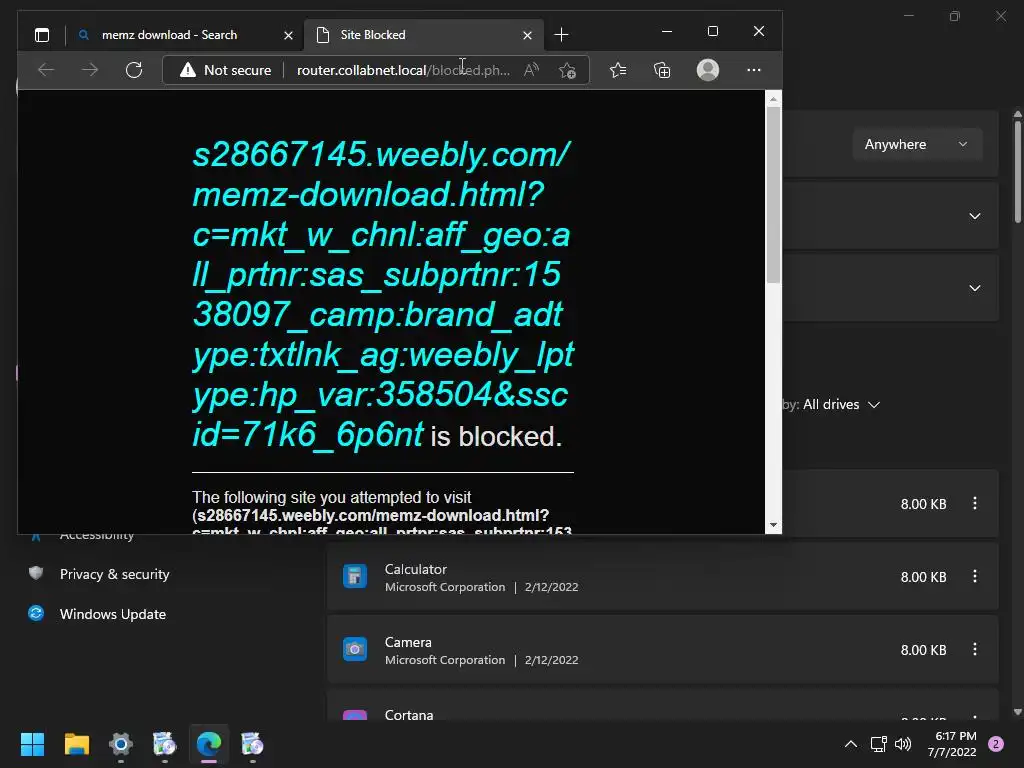This screenshot has width=1024, height=768.
Task: Open a new Edge tab
Action: coord(561,35)
